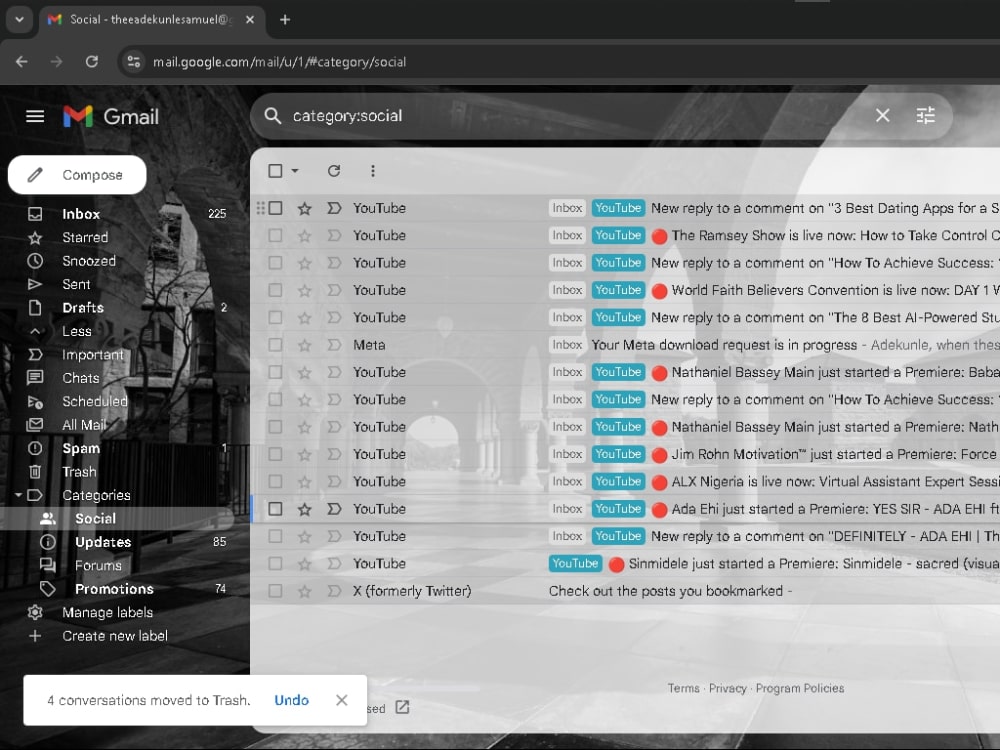Open the Spam folder
The height and width of the screenshot is (750, 1000).
[81, 448]
